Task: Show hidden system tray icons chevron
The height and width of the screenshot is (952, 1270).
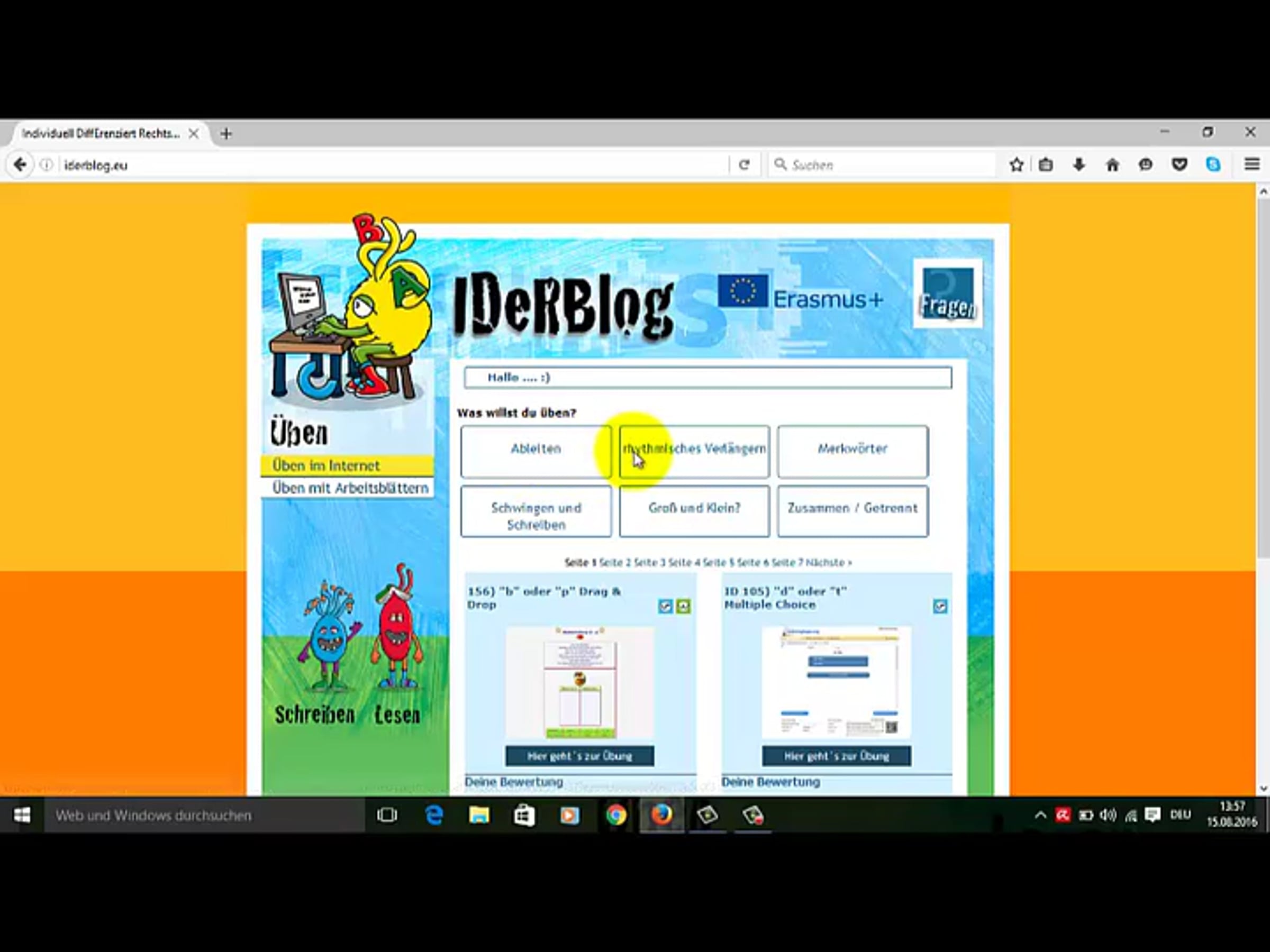Action: (1040, 815)
